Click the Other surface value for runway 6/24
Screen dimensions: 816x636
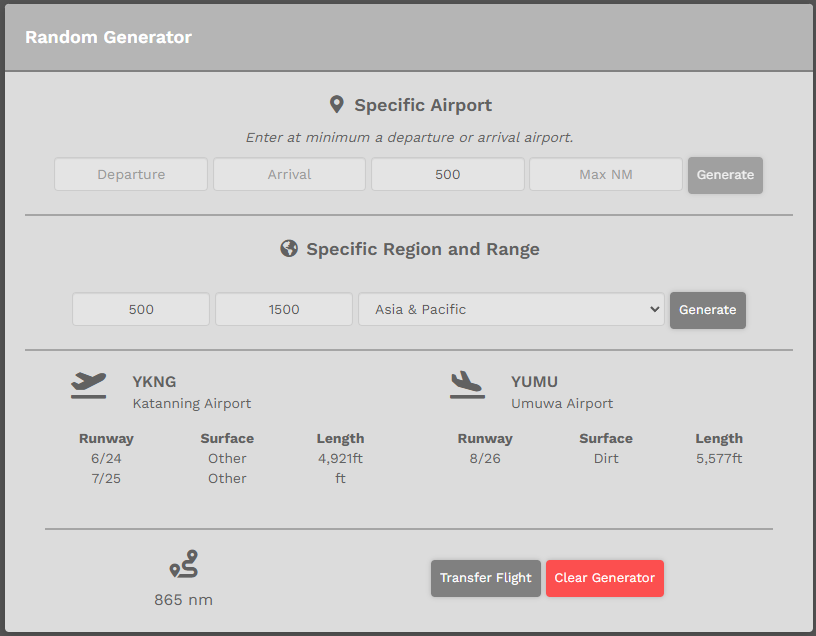(227, 459)
